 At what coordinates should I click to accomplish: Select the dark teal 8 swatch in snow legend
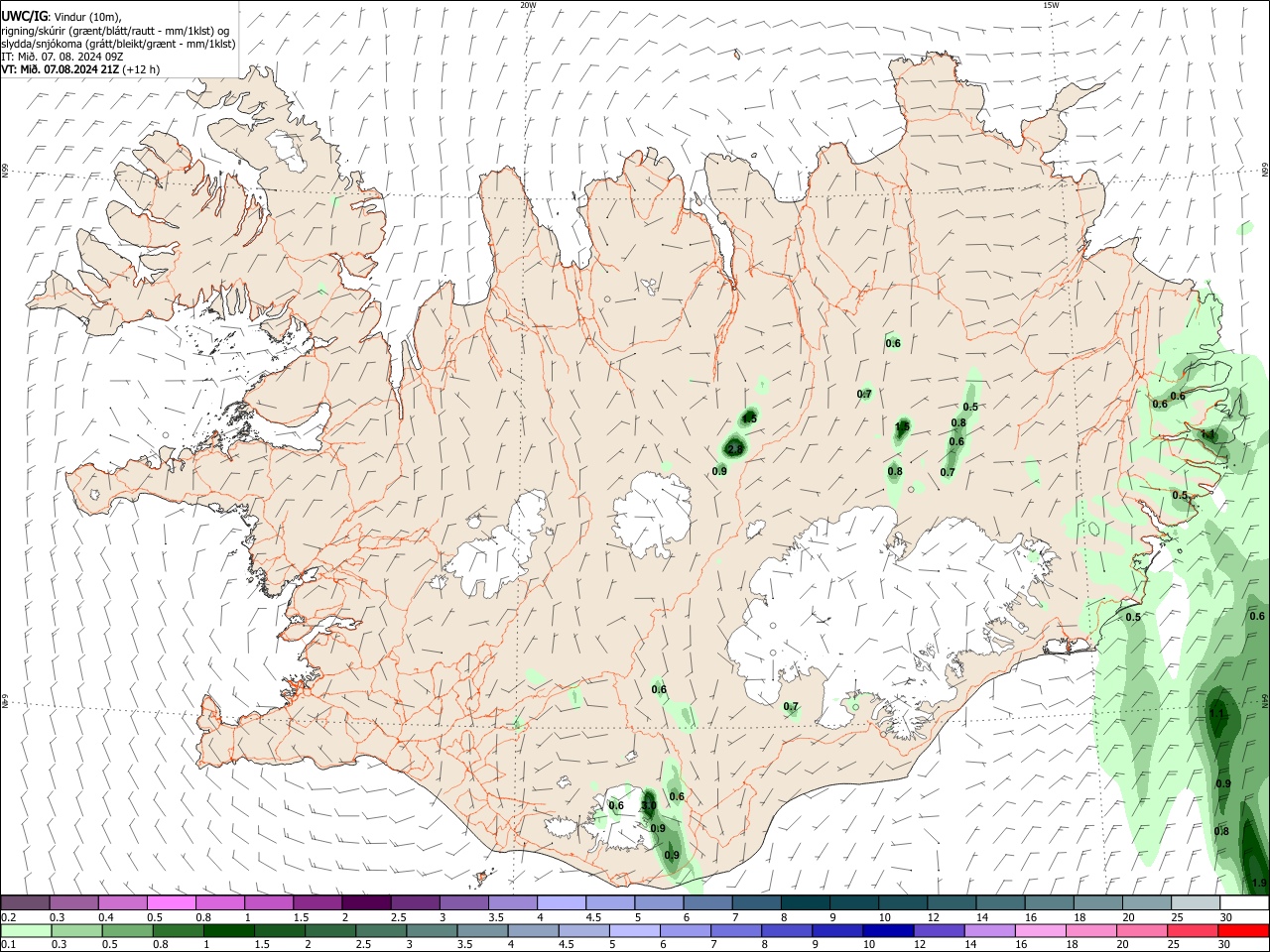[806, 902]
